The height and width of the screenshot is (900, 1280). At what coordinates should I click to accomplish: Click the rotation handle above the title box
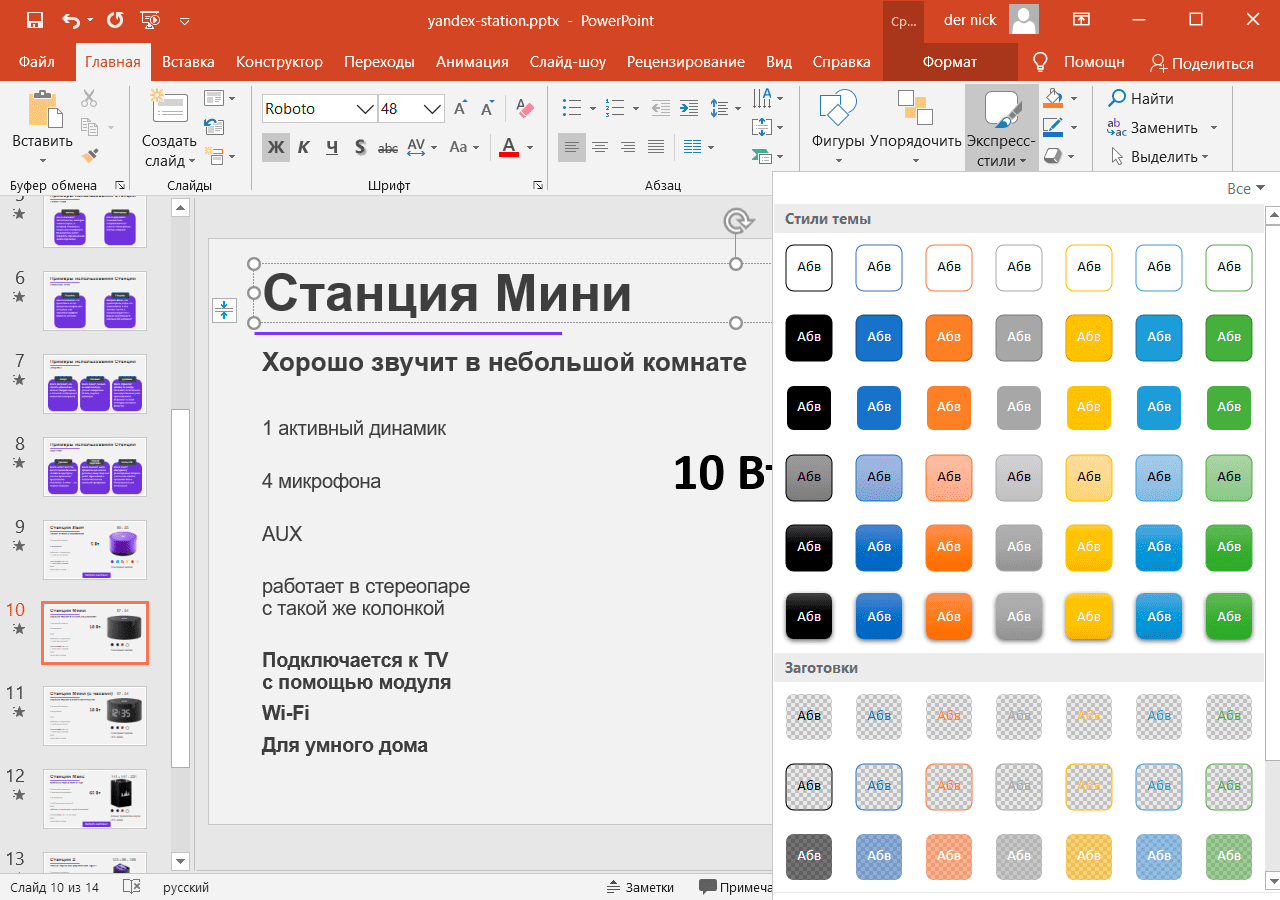coord(736,220)
